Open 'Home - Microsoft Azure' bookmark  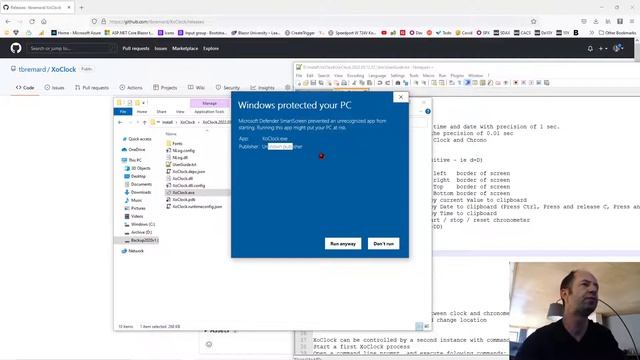[76, 33]
